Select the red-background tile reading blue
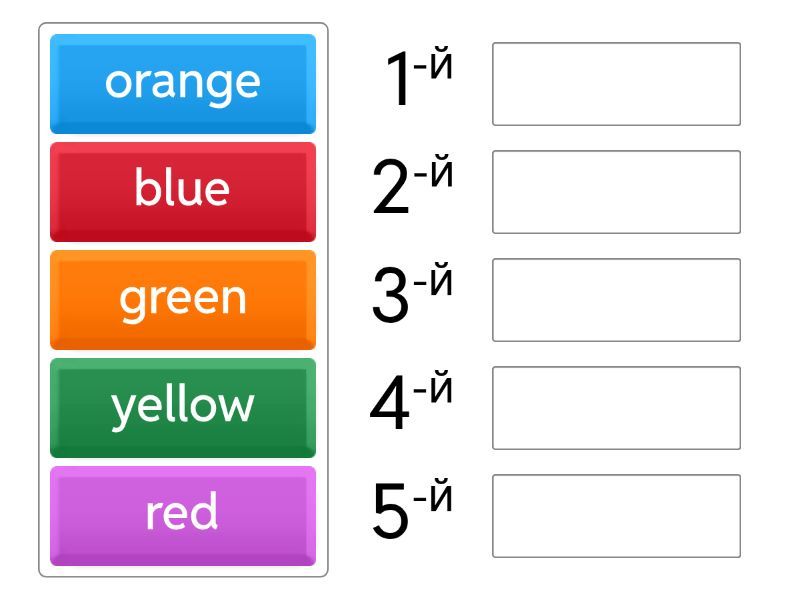This screenshot has height=600, width=800. [x=182, y=191]
